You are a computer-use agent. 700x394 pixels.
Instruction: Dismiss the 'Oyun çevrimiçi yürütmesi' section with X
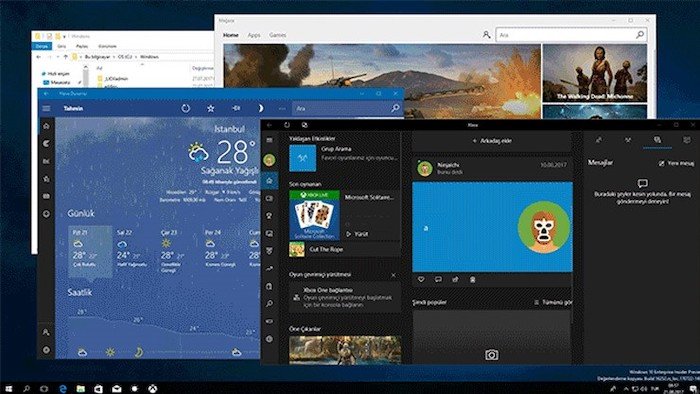point(393,275)
